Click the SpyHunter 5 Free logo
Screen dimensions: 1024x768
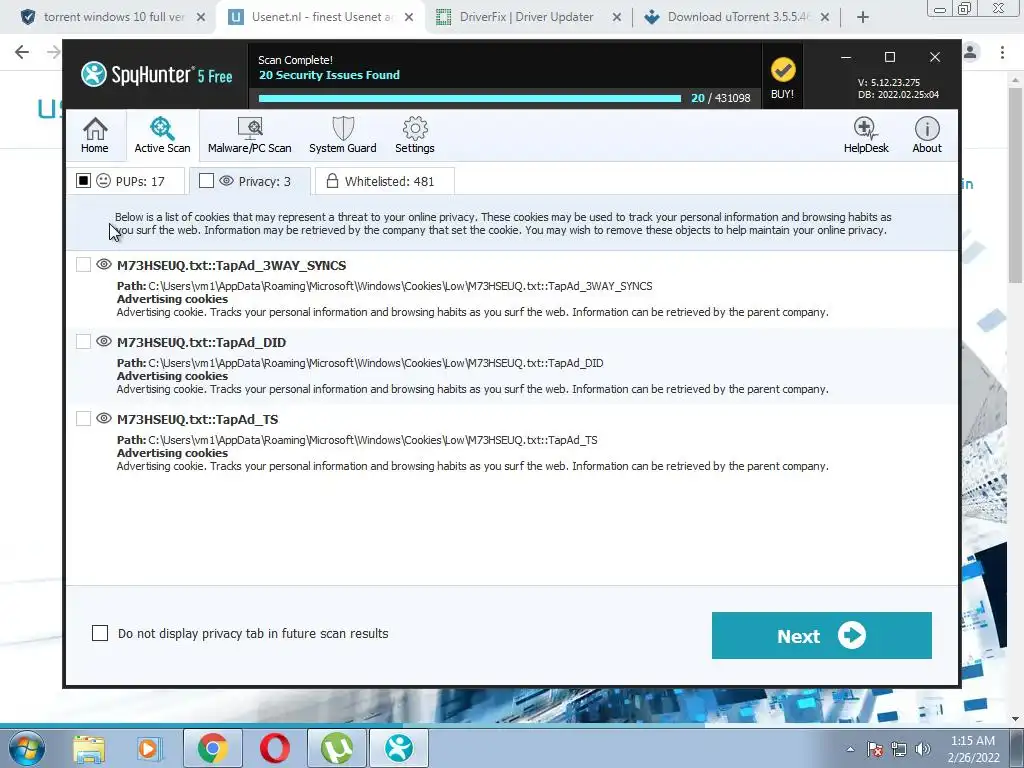click(157, 74)
